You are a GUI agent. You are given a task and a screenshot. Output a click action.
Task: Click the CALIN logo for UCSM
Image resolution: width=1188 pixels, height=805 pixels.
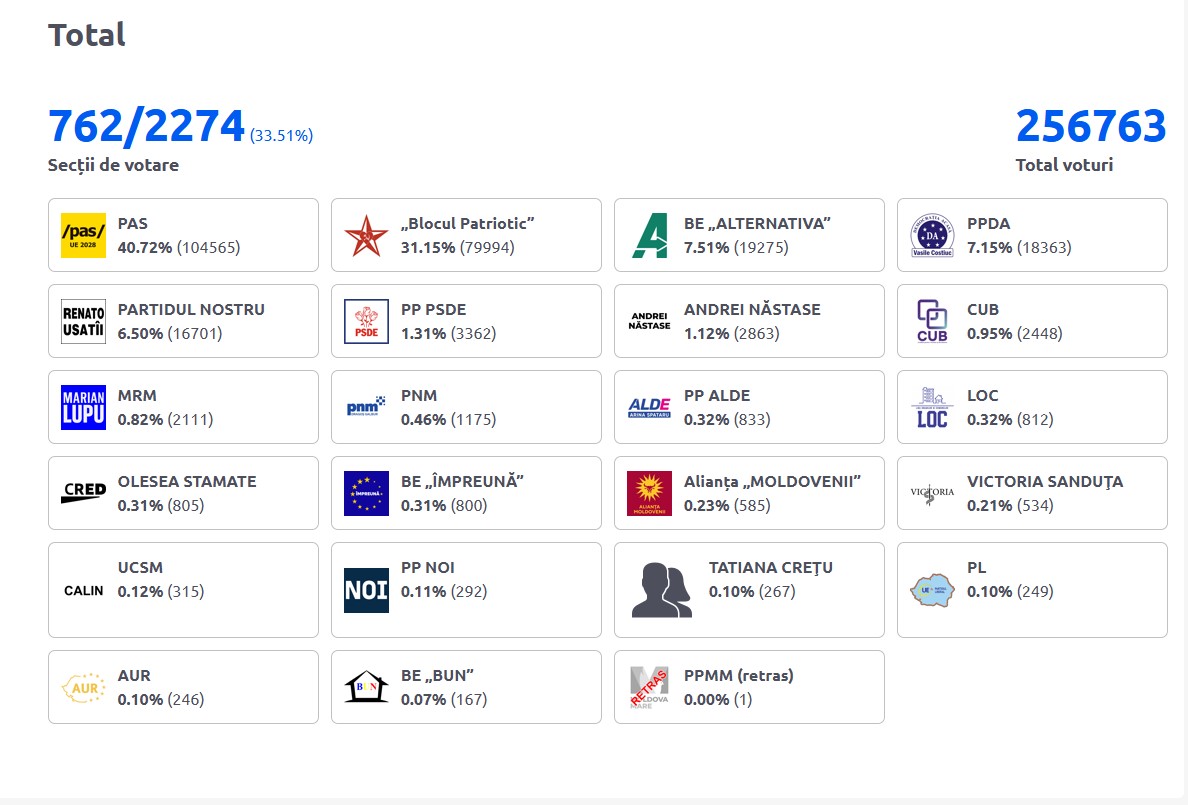click(83, 590)
